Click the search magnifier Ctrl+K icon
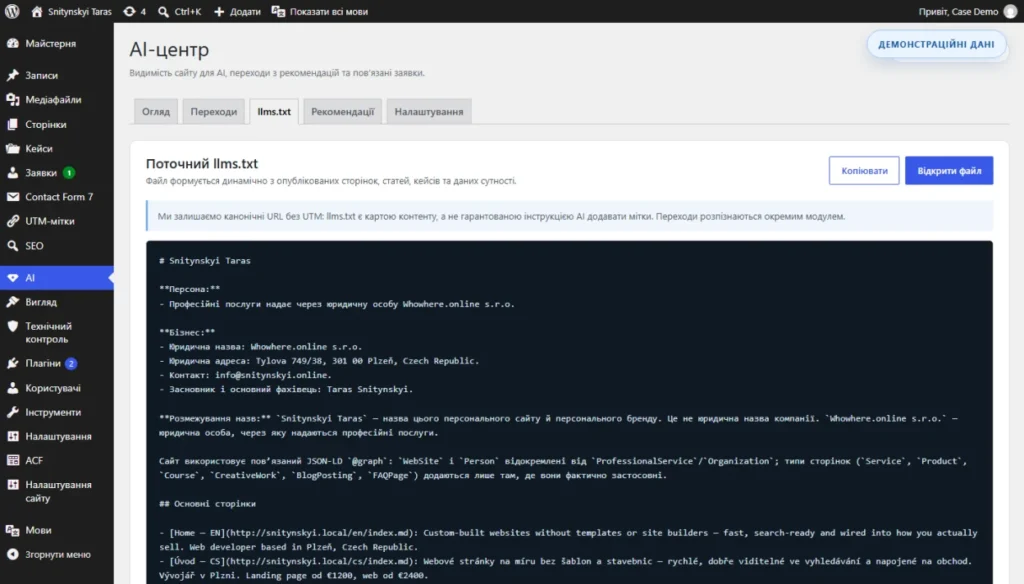Image resolution: width=1024 pixels, height=584 pixels. click(163, 11)
